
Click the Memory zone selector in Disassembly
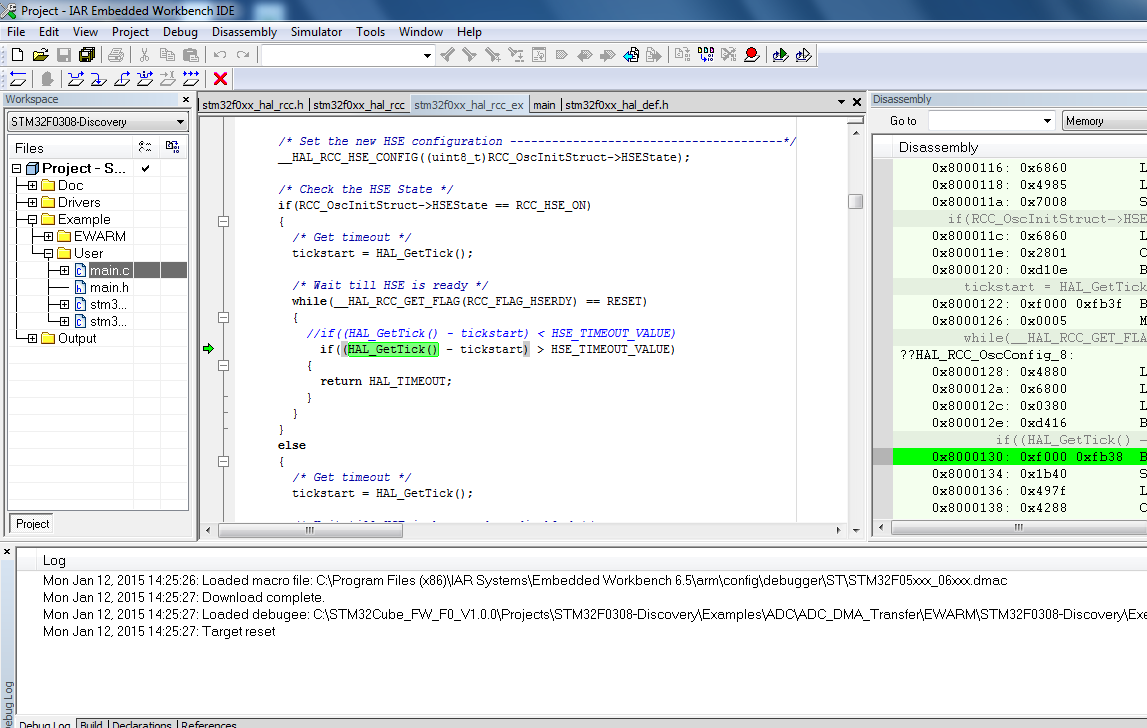[x=1104, y=121]
